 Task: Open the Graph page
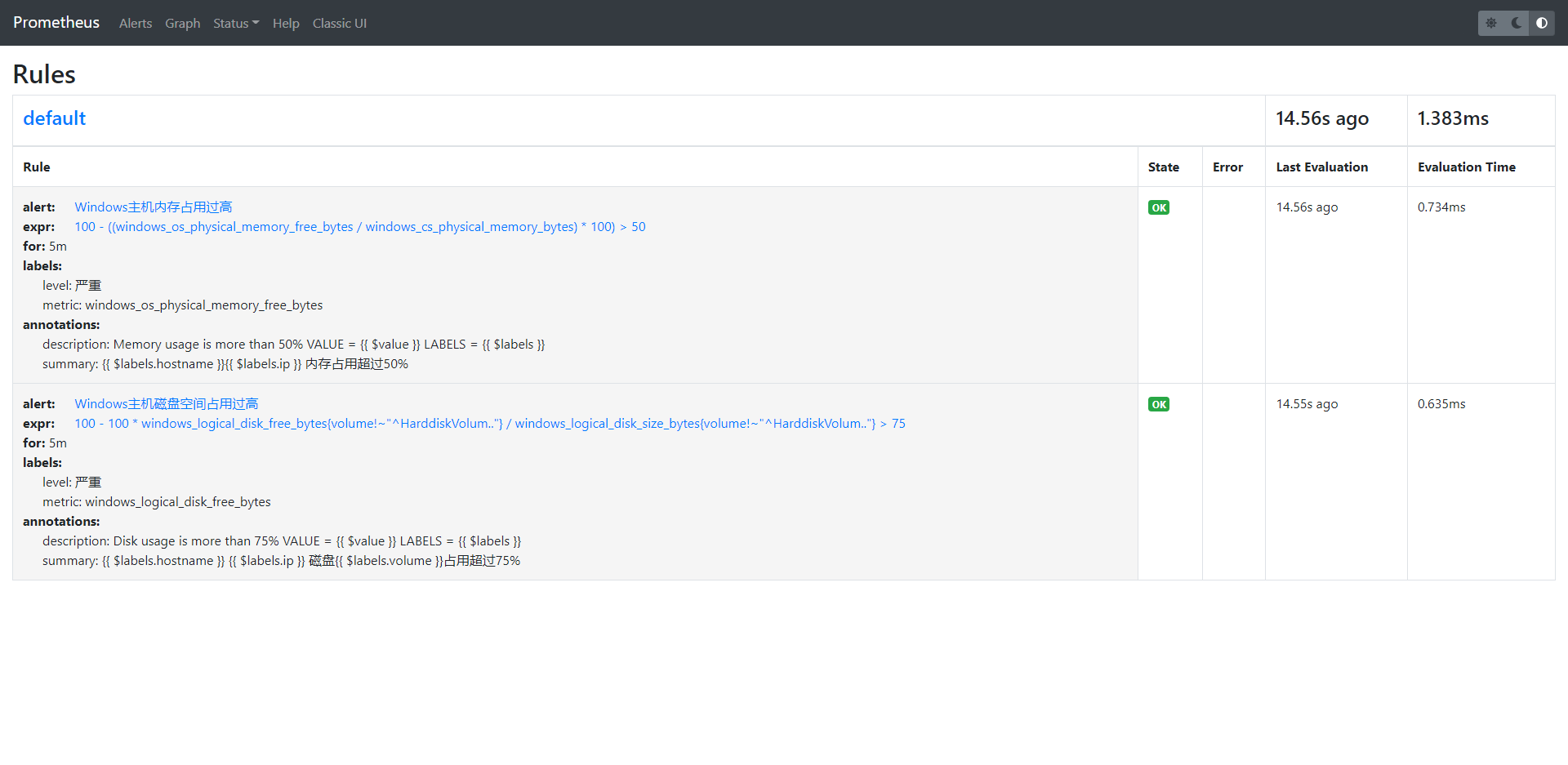click(x=182, y=24)
